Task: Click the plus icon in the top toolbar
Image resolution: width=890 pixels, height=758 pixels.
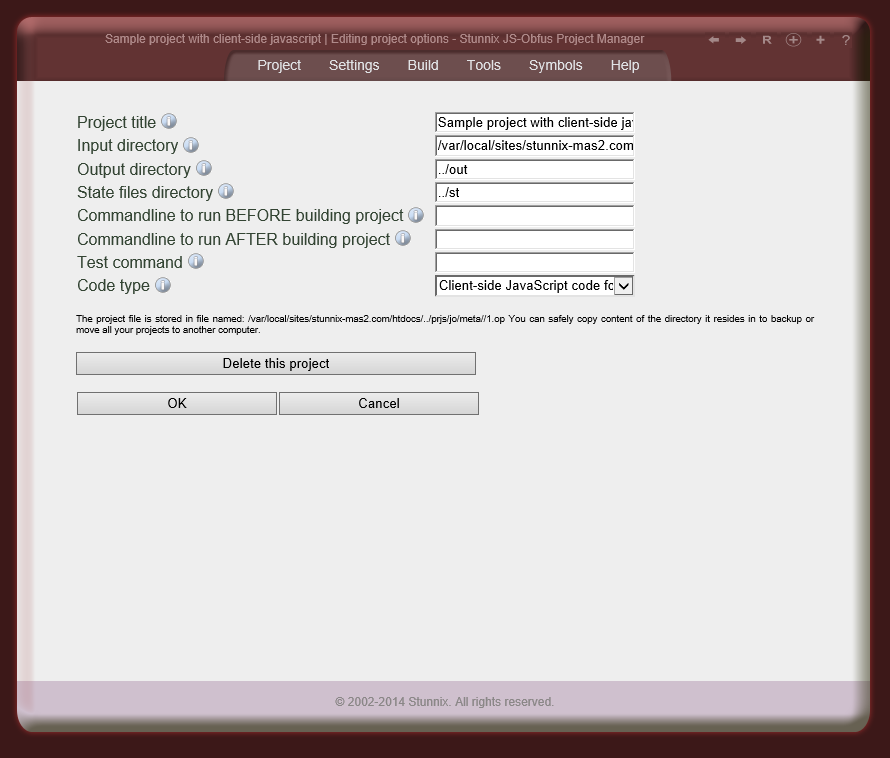Action: [x=820, y=40]
